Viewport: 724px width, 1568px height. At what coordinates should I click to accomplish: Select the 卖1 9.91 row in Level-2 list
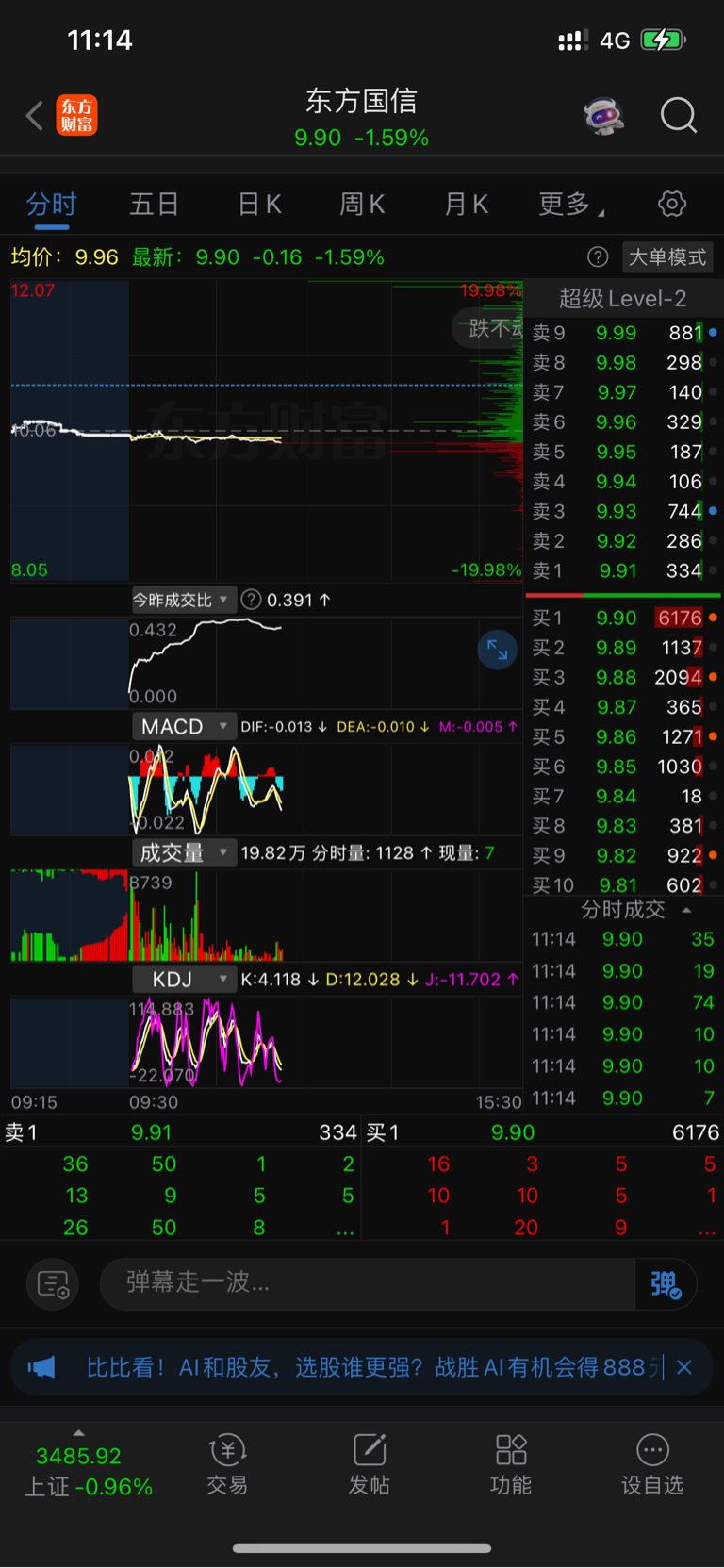point(623,570)
